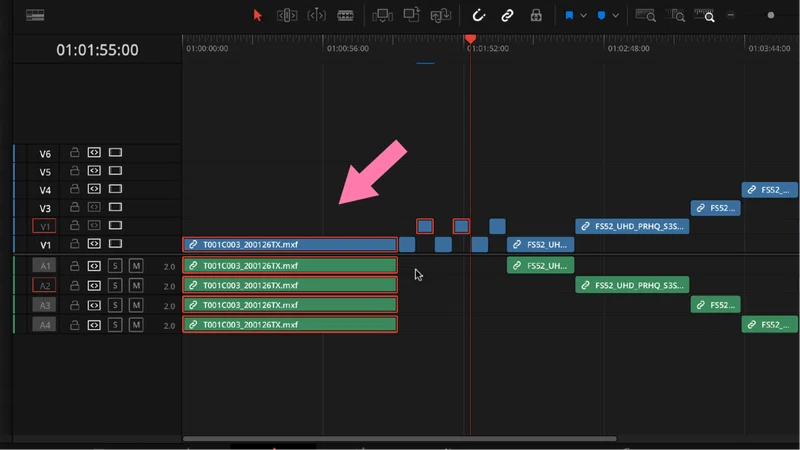Image resolution: width=800 pixels, height=450 pixels.
Task: Lock the V3 video track
Action: tap(74, 207)
